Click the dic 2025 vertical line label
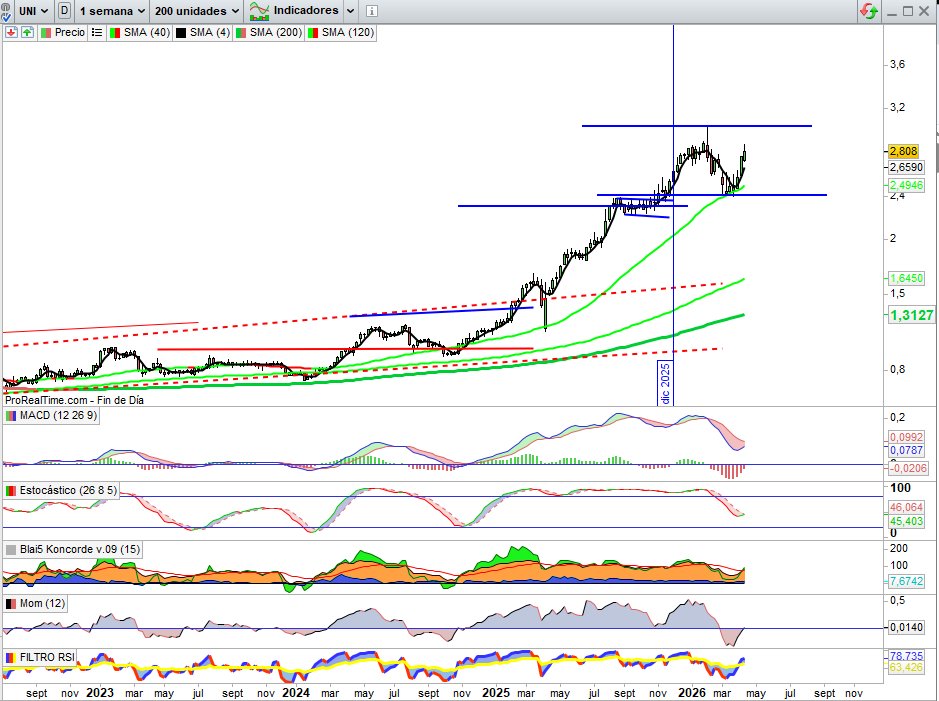Image resolution: width=939 pixels, height=701 pixels. [x=665, y=384]
